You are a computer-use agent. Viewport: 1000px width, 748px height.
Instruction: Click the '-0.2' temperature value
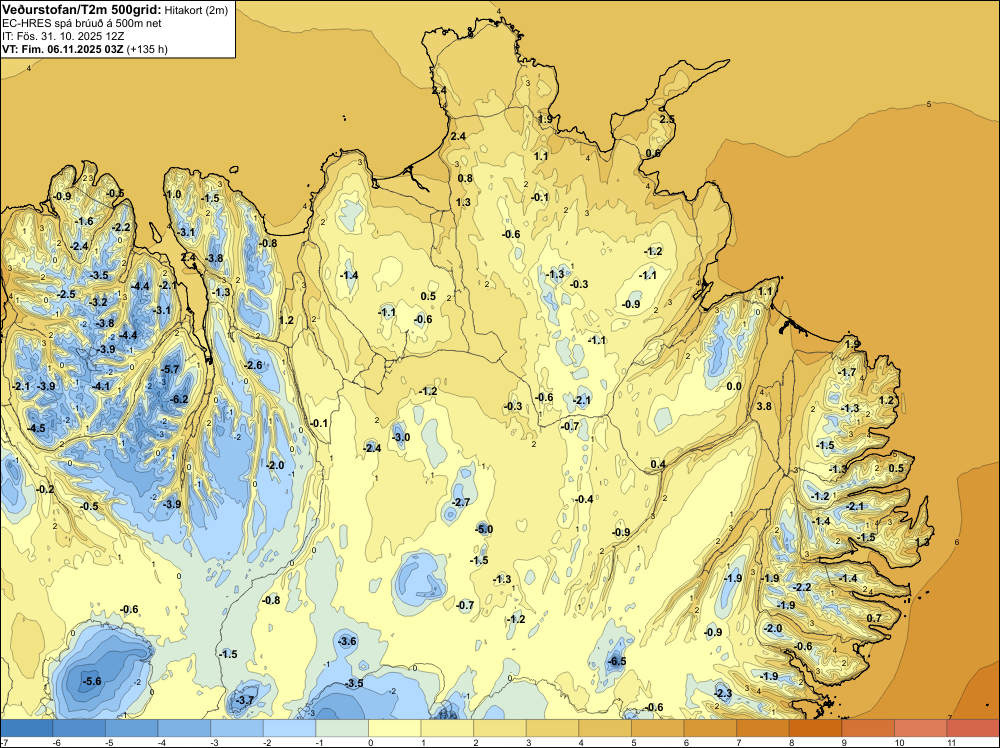[45, 489]
